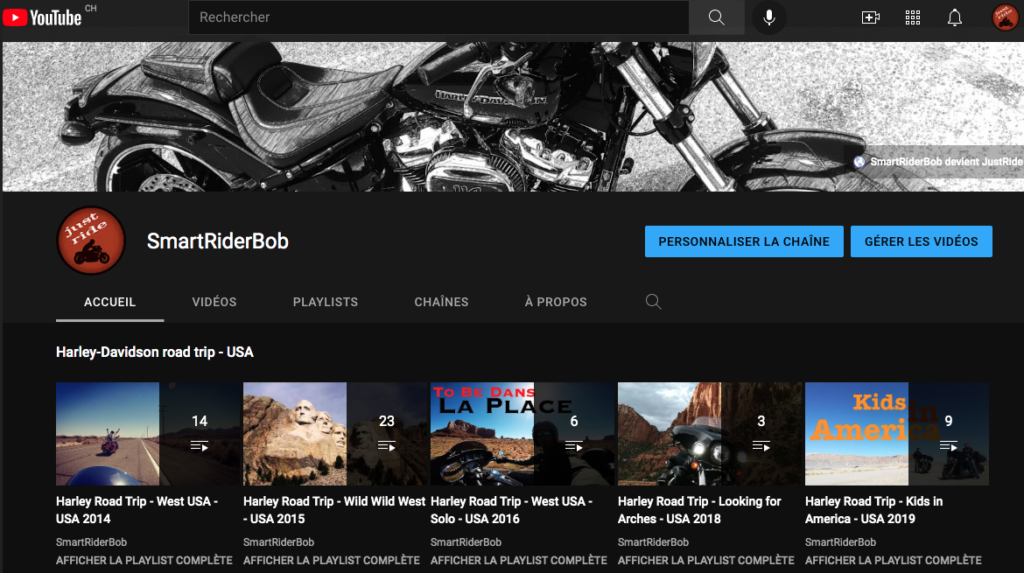Open the account avatar menu
Viewport: 1024px width, 573px height.
(x=1004, y=18)
